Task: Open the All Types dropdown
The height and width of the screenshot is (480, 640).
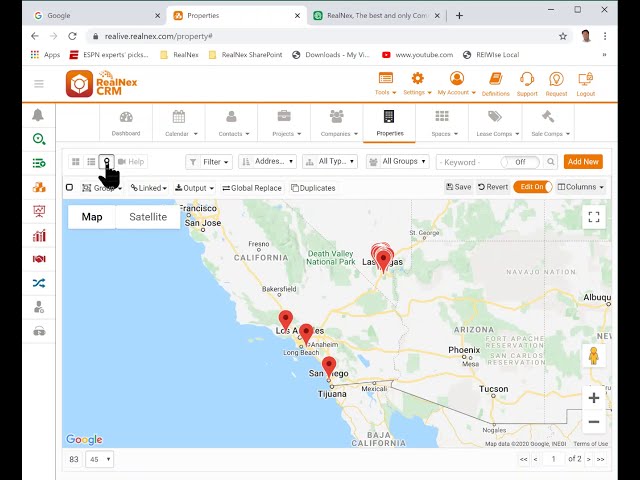Action: coord(330,162)
